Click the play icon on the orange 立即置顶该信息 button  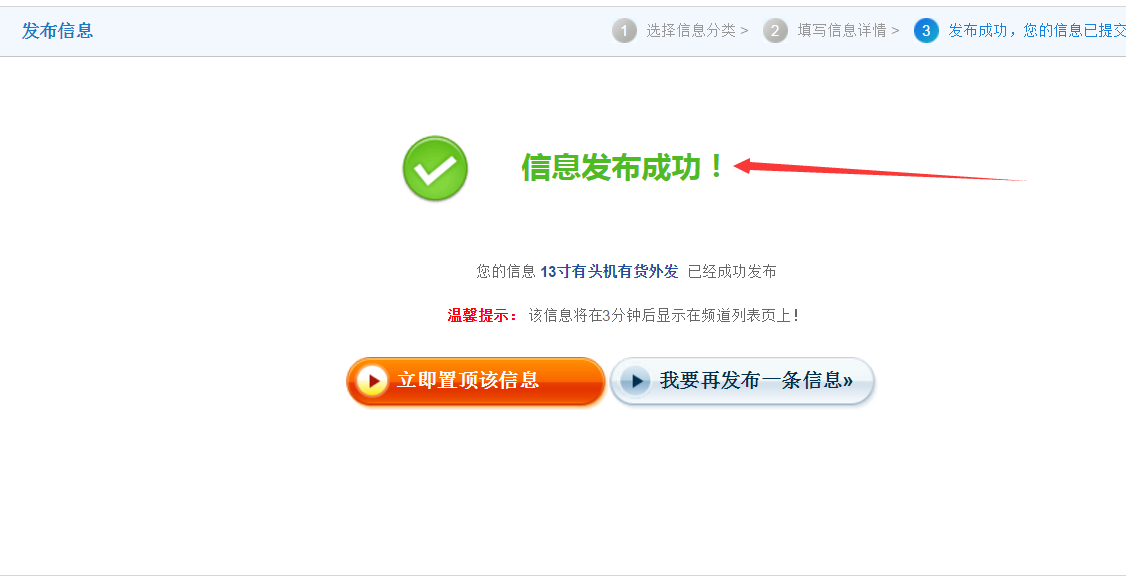coord(372,381)
